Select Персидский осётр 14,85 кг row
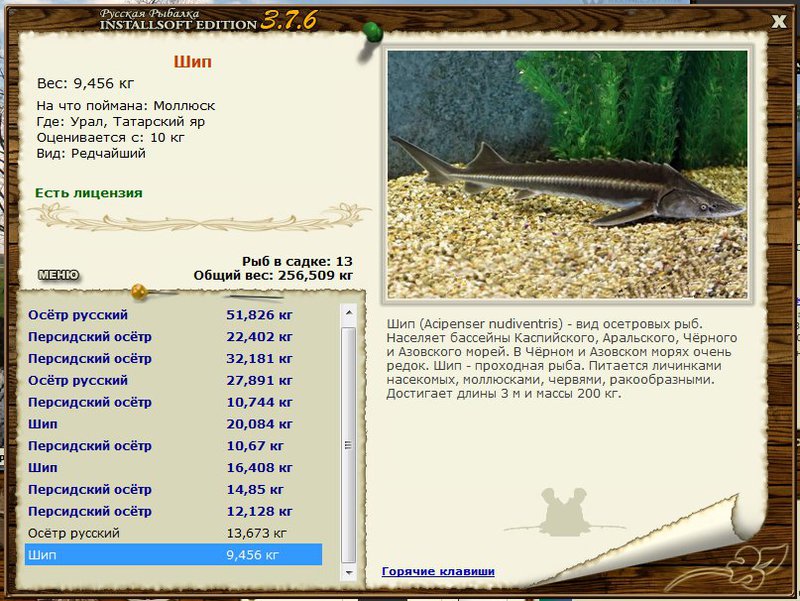 [173, 490]
